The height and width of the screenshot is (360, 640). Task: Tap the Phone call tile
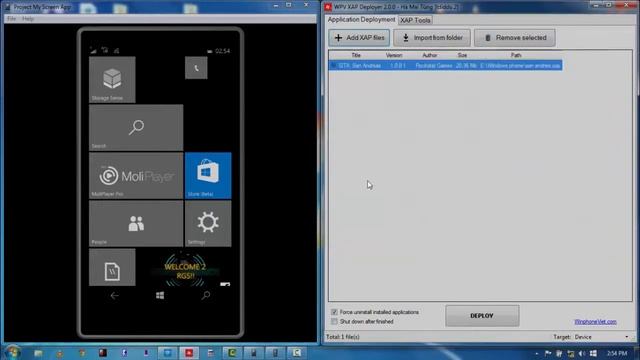(x=196, y=68)
